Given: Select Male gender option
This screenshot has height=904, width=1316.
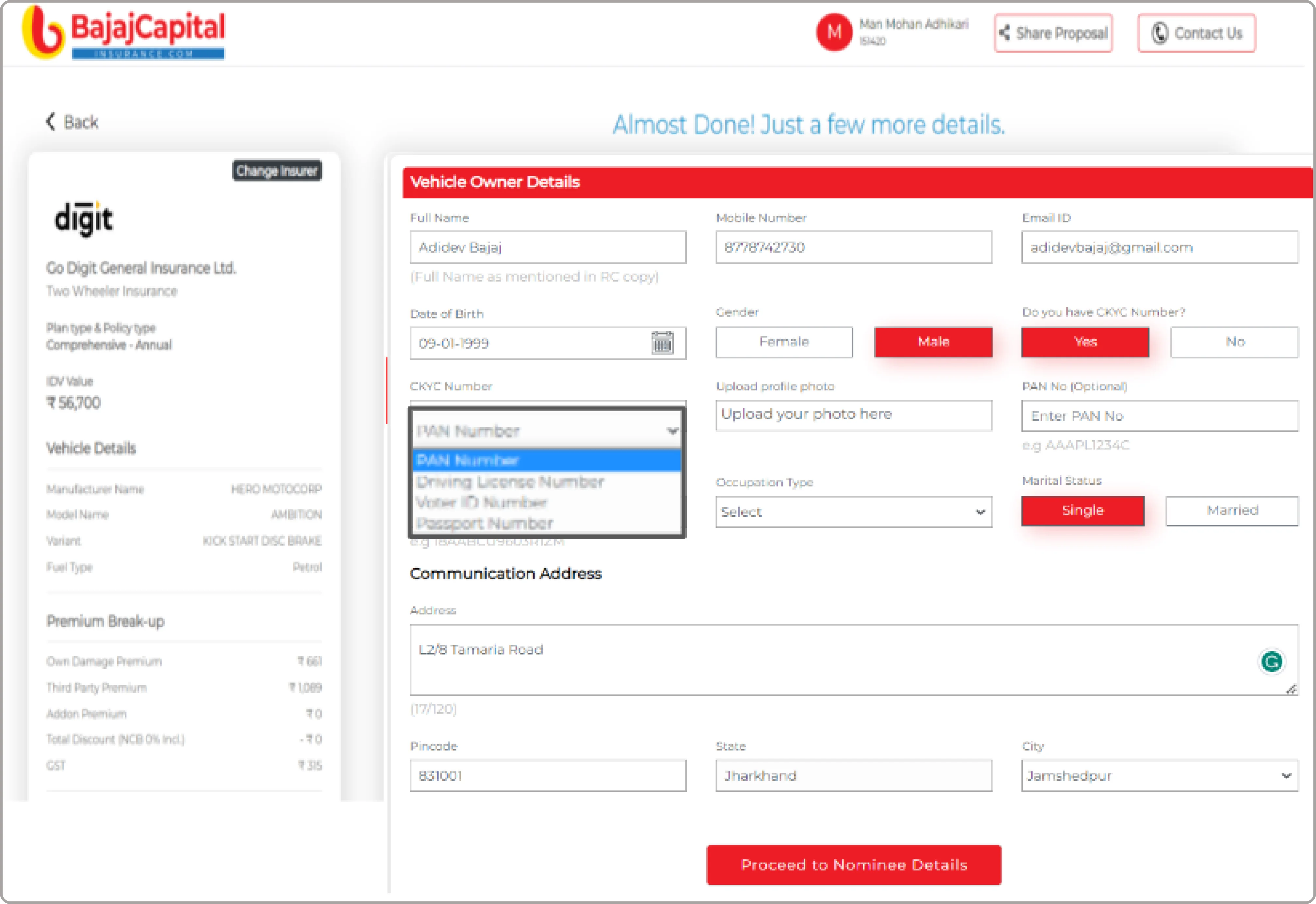Looking at the screenshot, I should pyautogui.click(x=933, y=342).
